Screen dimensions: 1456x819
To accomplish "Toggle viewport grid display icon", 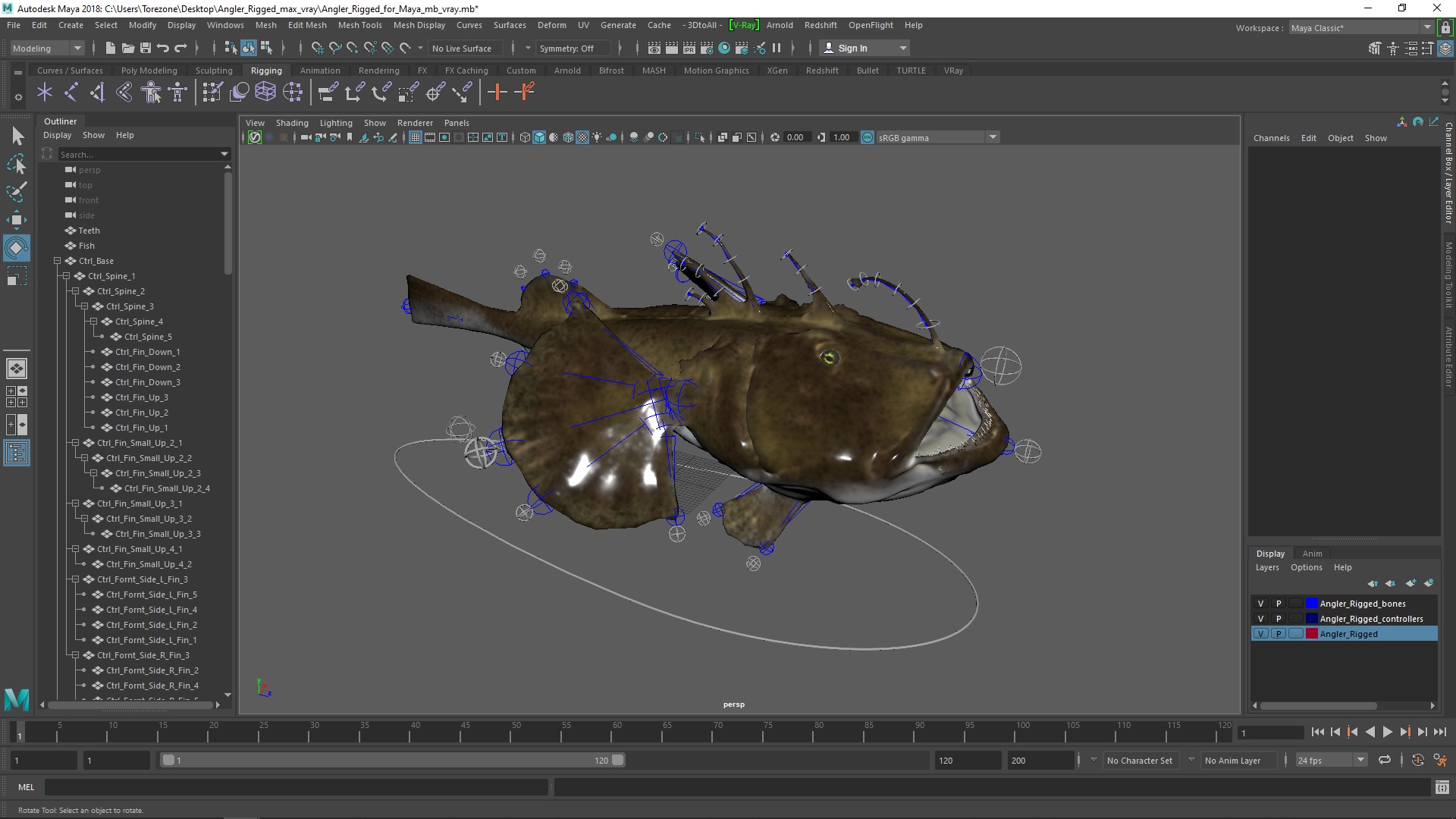I will coord(416,137).
